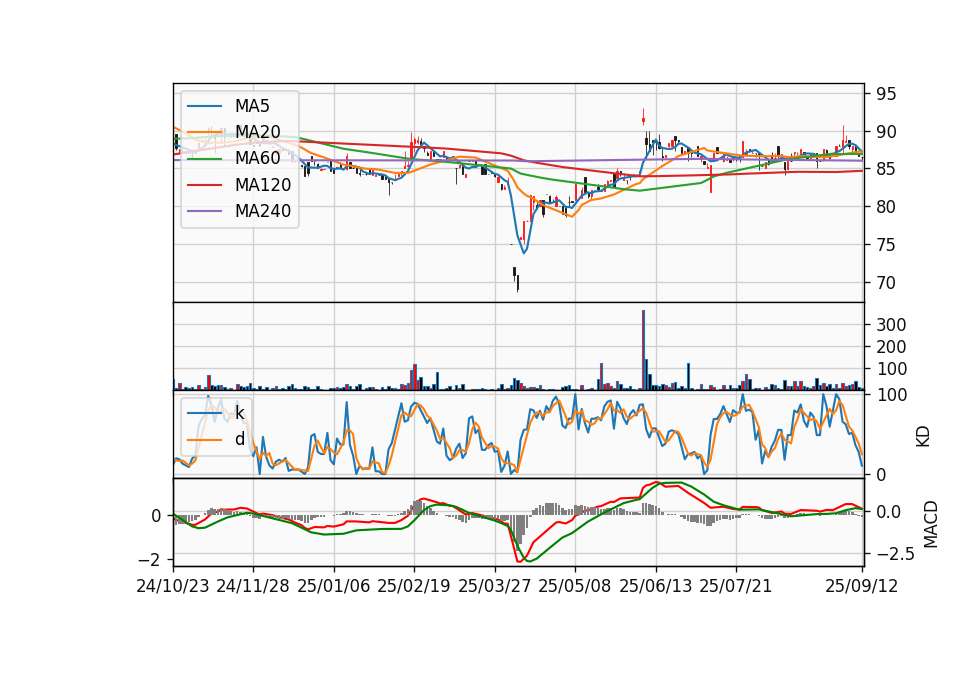
Task: Click the 24/10/23 date axis label
Action: (x=173, y=587)
